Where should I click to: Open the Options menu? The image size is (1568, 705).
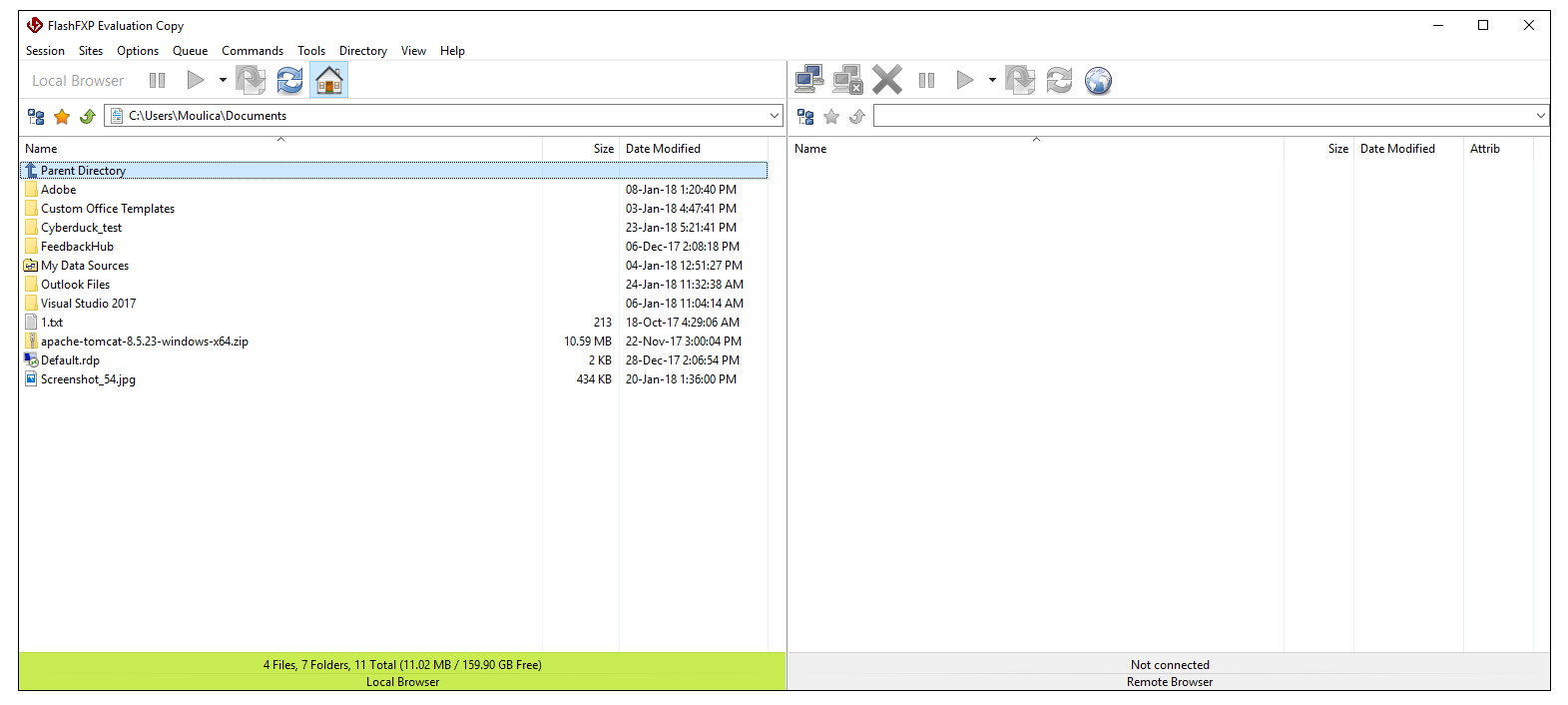click(x=138, y=51)
